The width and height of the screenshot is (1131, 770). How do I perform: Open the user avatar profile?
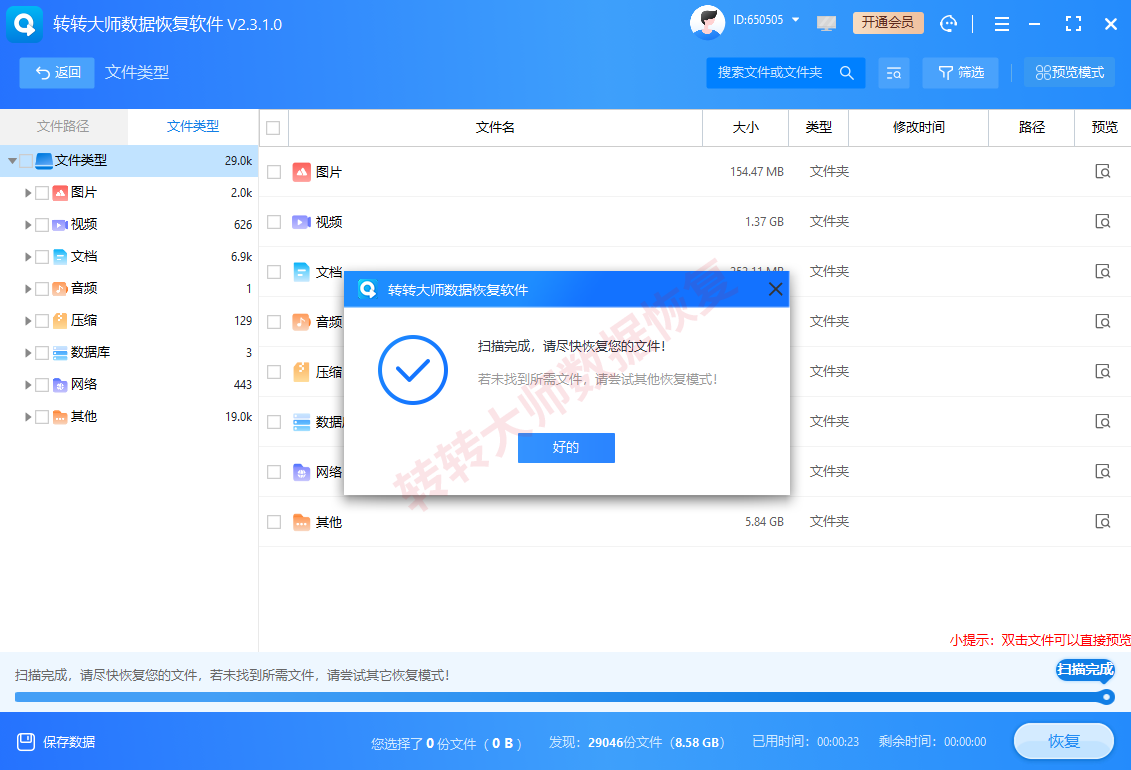click(x=707, y=22)
